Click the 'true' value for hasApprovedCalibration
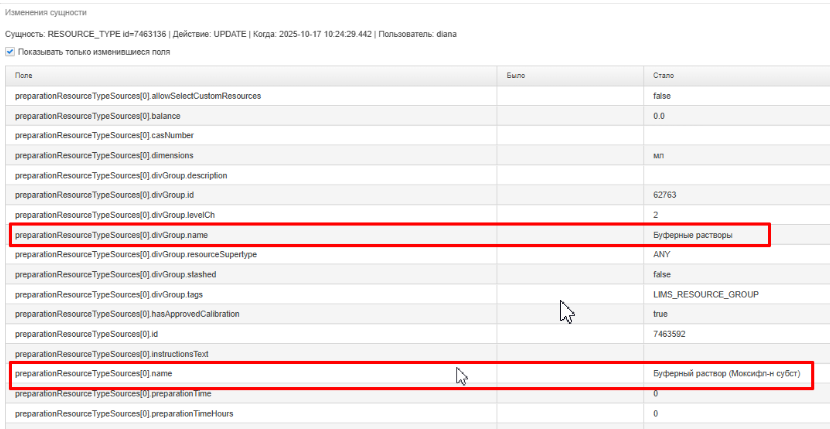The height and width of the screenshot is (429, 830). pyautogui.click(x=661, y=314)
